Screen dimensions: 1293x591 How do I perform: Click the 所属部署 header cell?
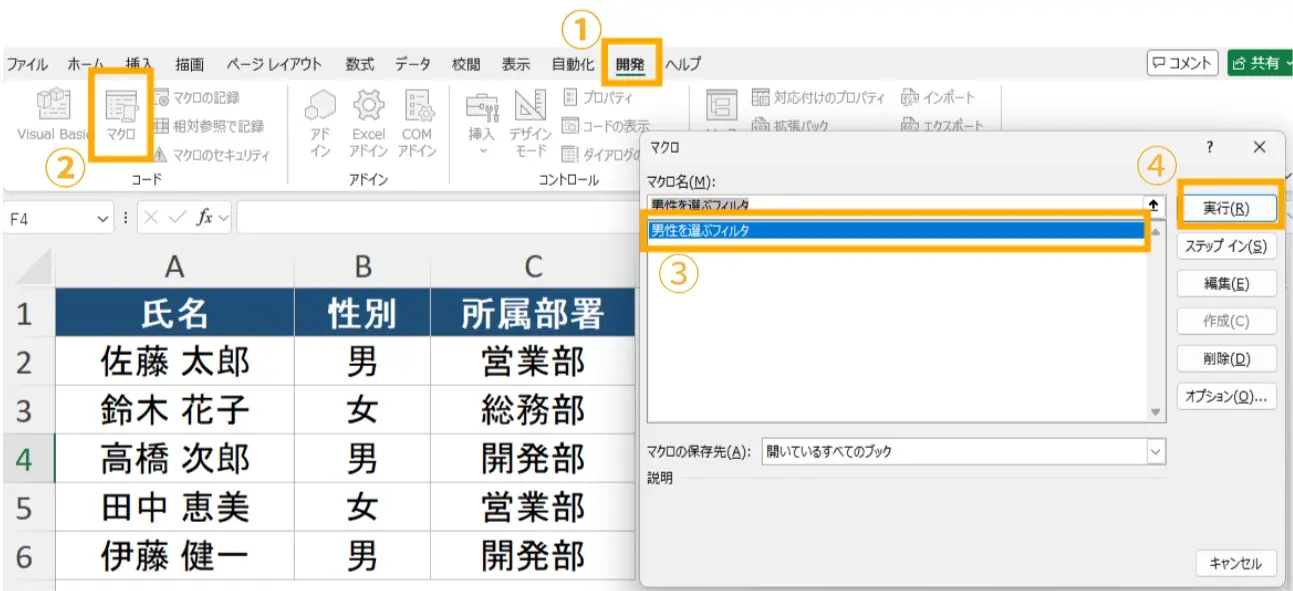point(533,313)
